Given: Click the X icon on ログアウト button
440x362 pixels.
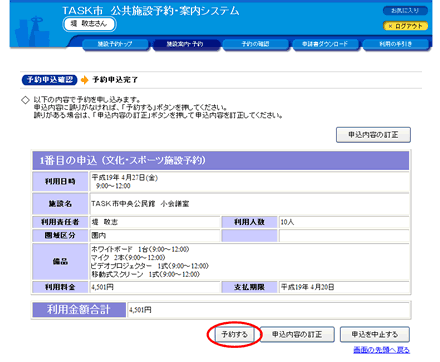Looking at the screenshot, I should coord(390,26).
